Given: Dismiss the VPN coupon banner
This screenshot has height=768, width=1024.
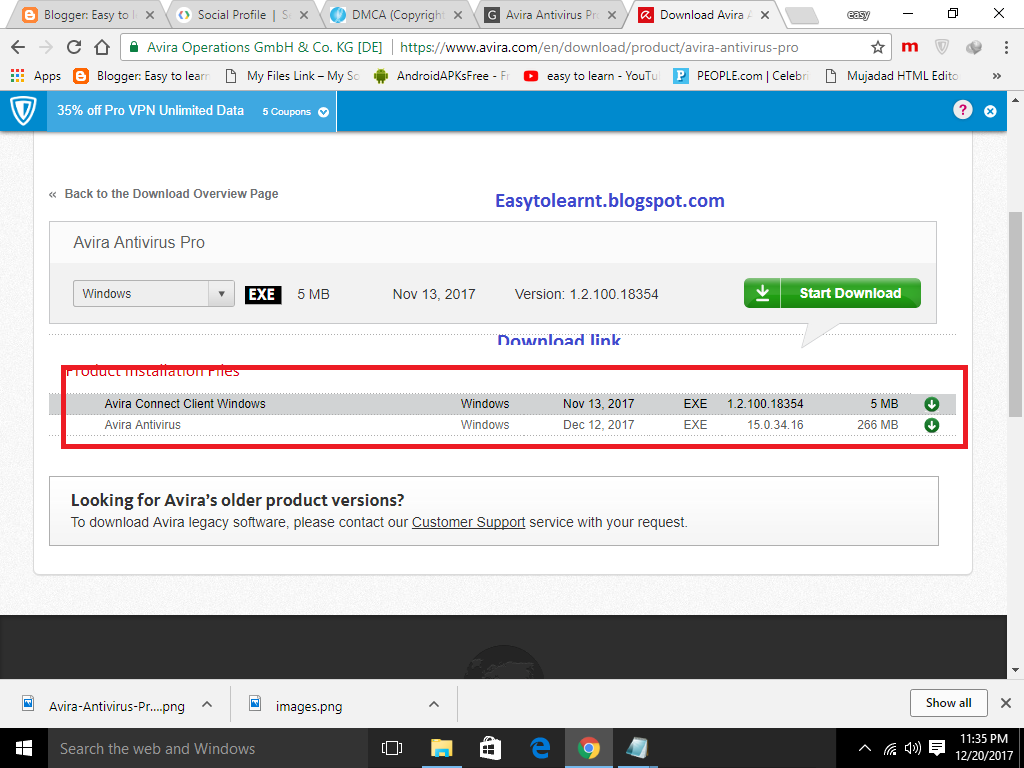Looking at the screenshot, I should click(x=990, y=111).
